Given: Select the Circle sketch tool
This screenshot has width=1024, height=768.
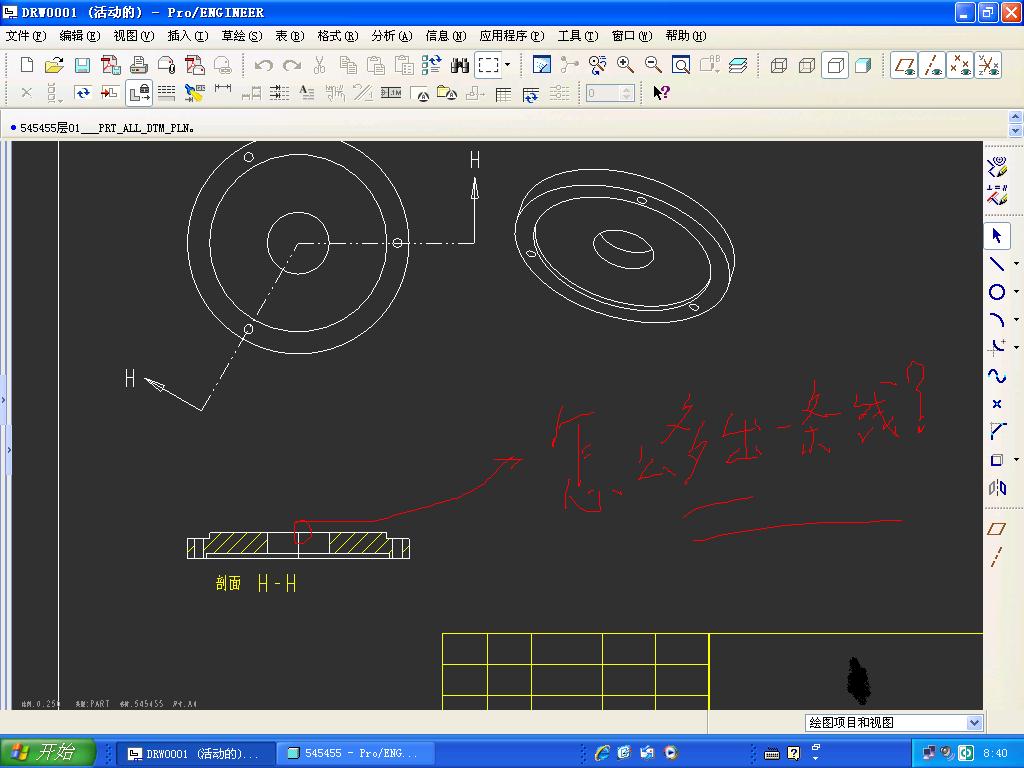Looking at the screenshot, I should pos(997,292).
